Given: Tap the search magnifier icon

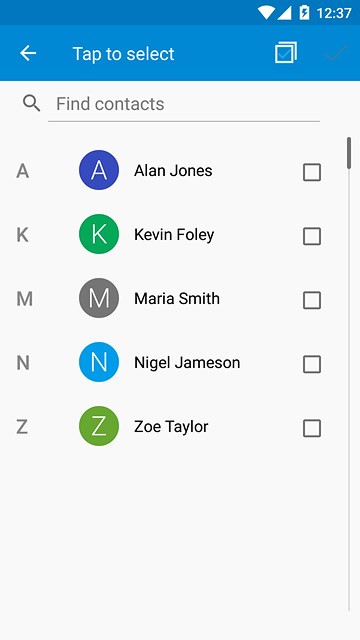Looking at the screenshot, I should coord(31,104).
